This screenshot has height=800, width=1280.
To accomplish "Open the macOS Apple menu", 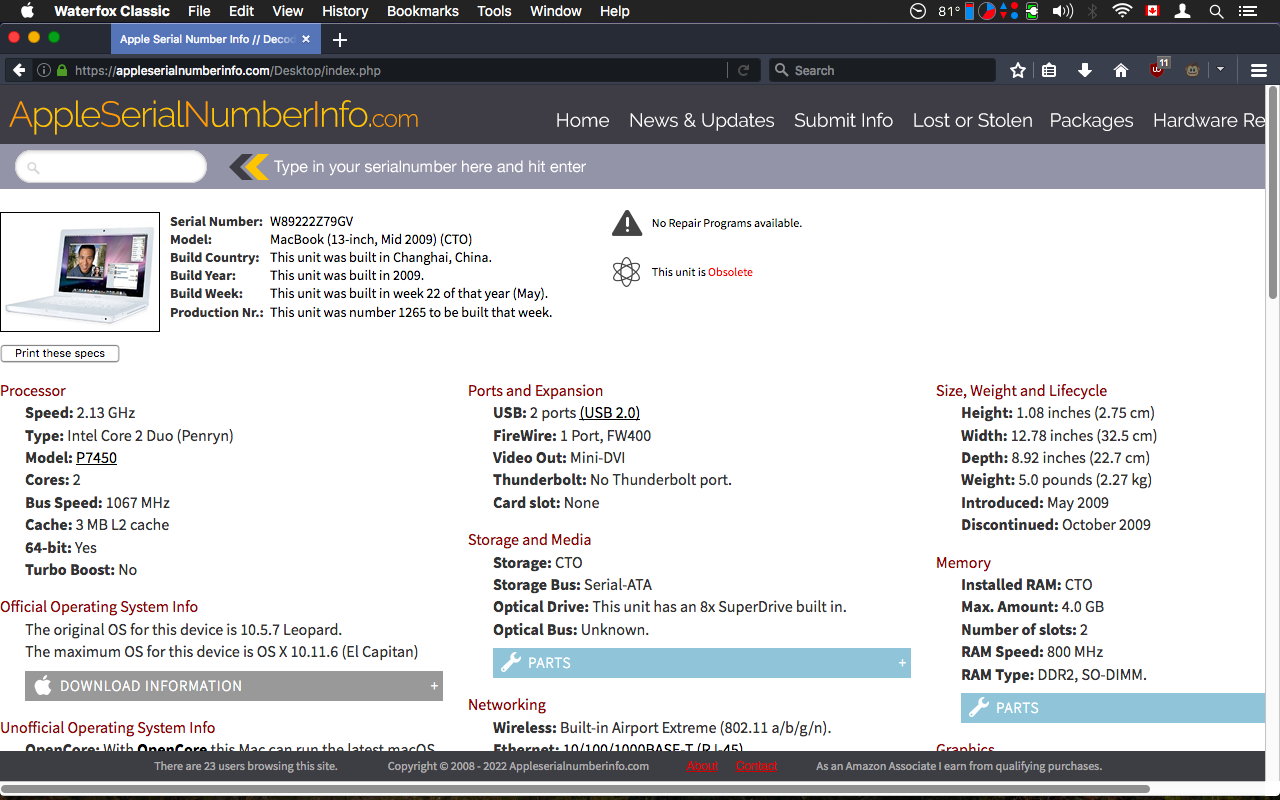I will (27, 11).
